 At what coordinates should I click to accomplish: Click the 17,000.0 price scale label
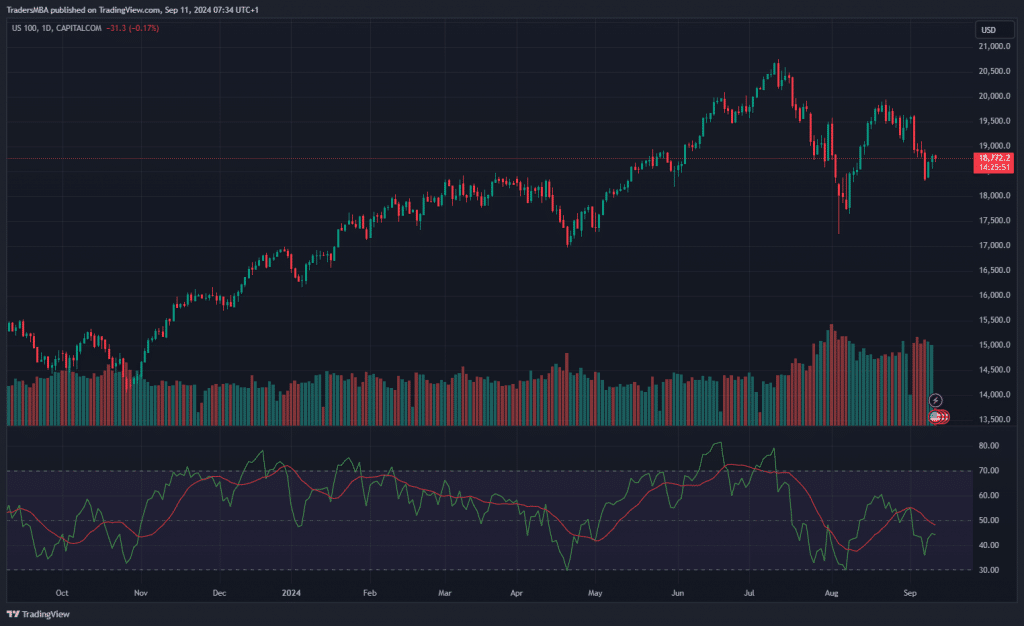[996, 245]
